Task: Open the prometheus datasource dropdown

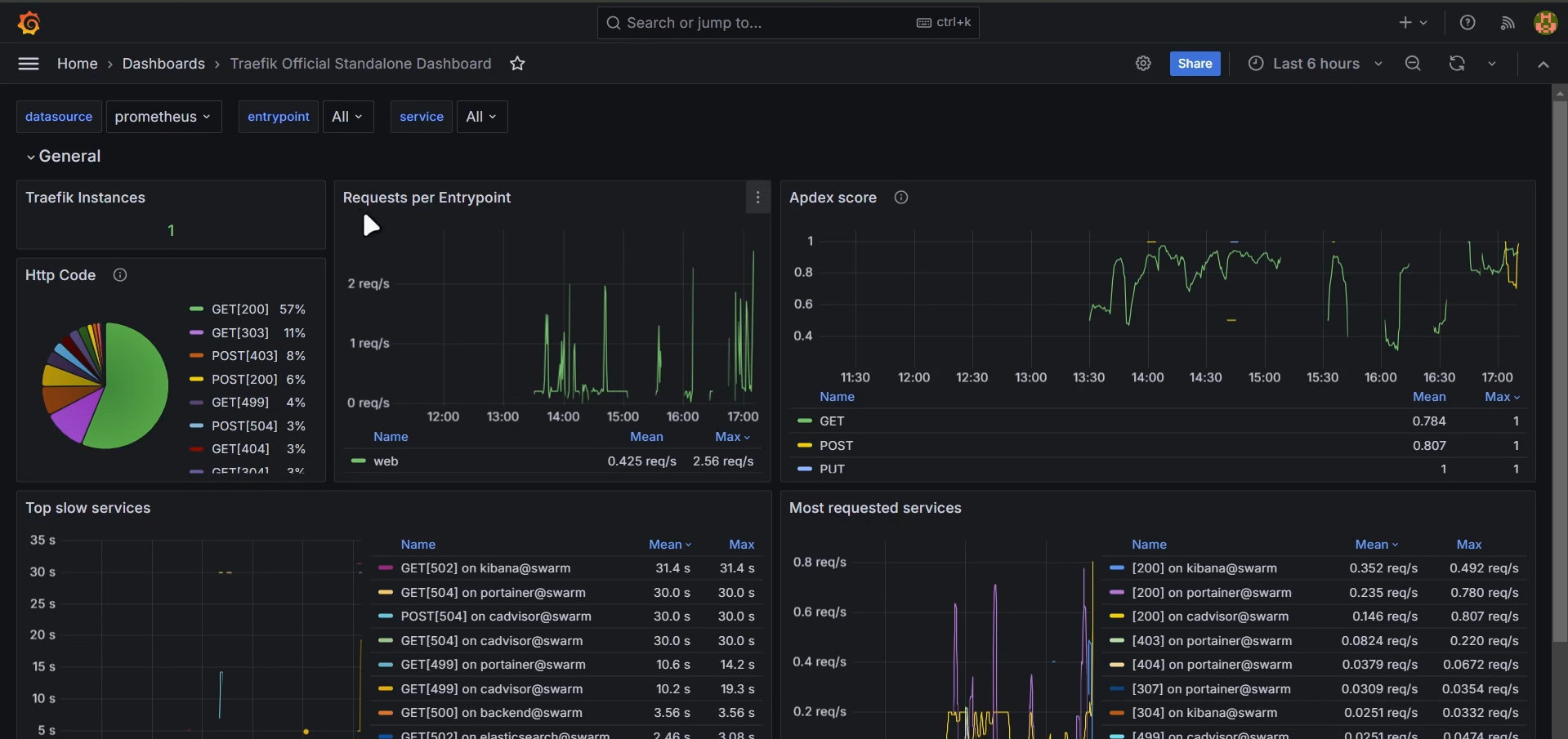Action: [x=163, y=117]
